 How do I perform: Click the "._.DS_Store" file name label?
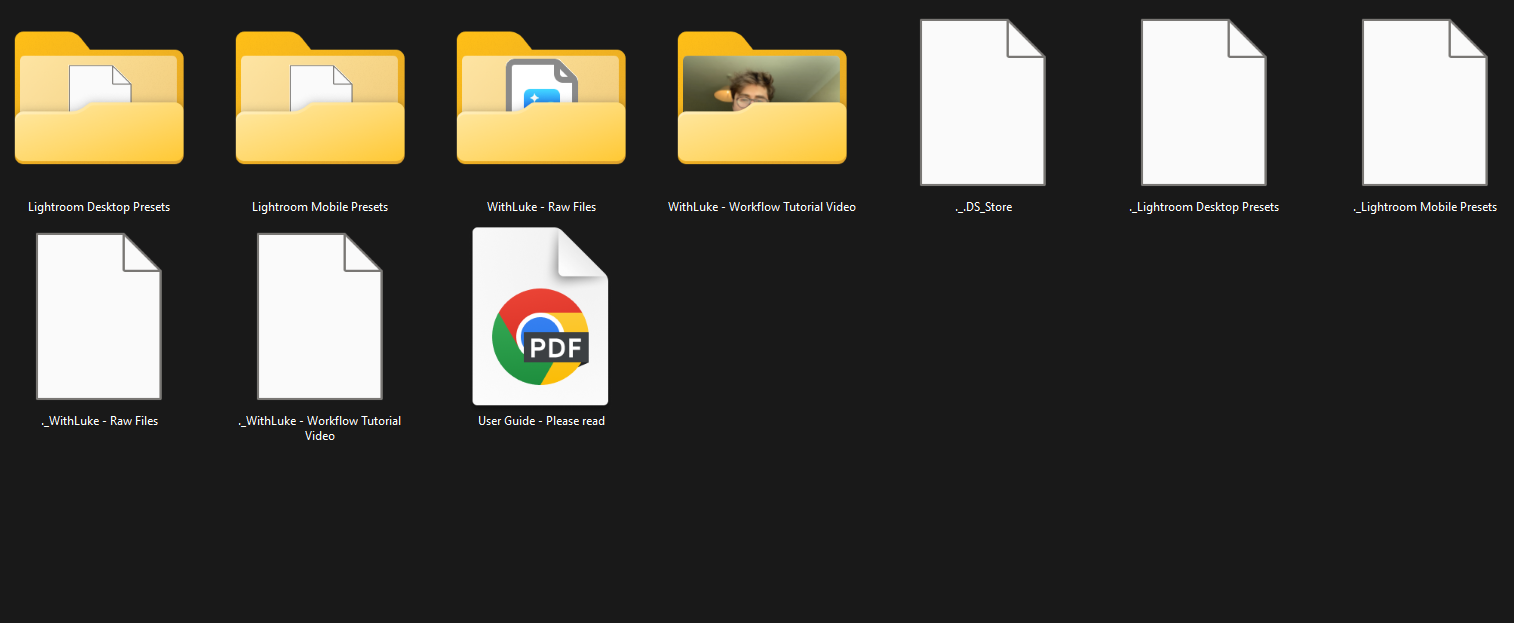tap(983, 207)
